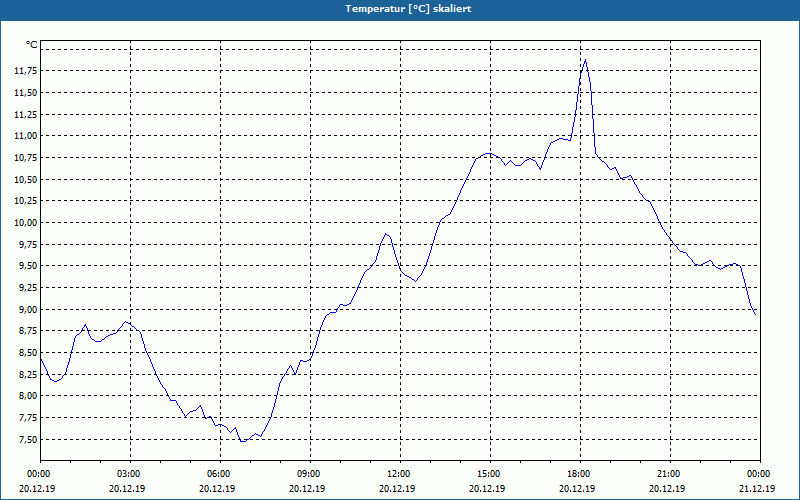Select the 11,75 y-axis value
This screenshot has height=500, width=800.
click(25, 71)
